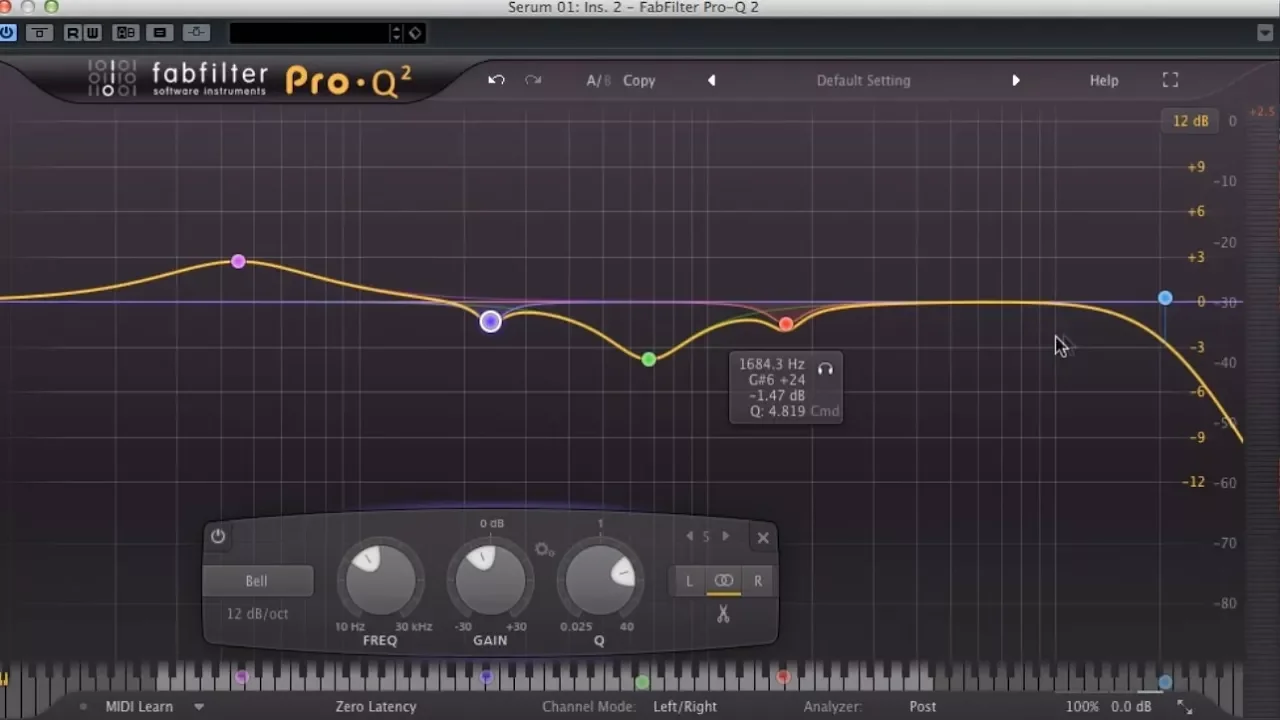
Task: Click the 1684.3 Hz value in tooltip
Action: pos(771,364)
